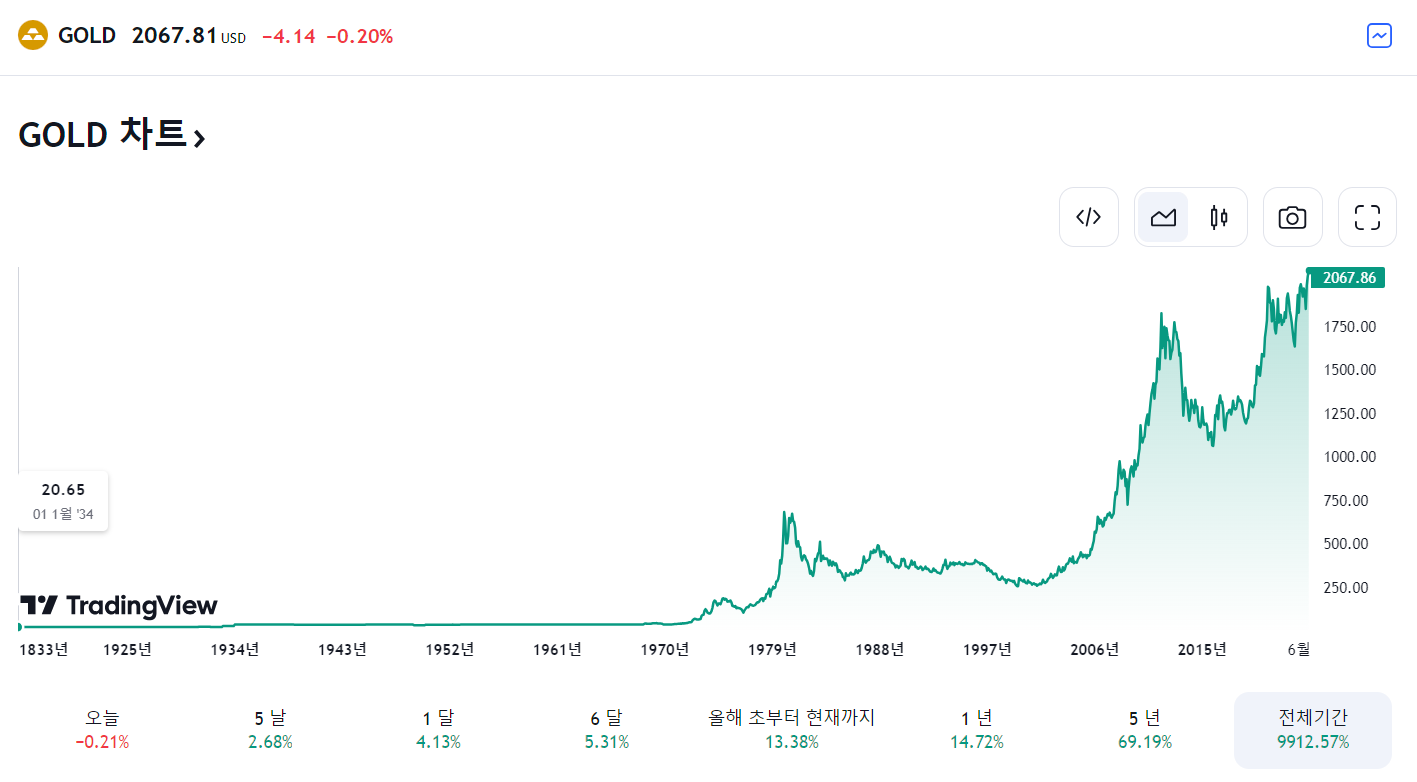1417x782 pixels.
Task: Choose 올해 초부터 현재까지 performance range
Action: tap(791, 729)
